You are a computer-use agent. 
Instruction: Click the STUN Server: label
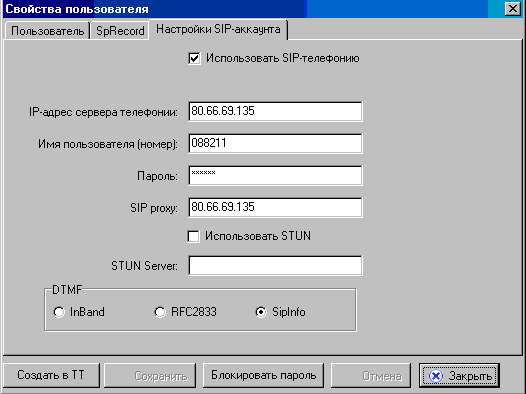pos(145,266)
